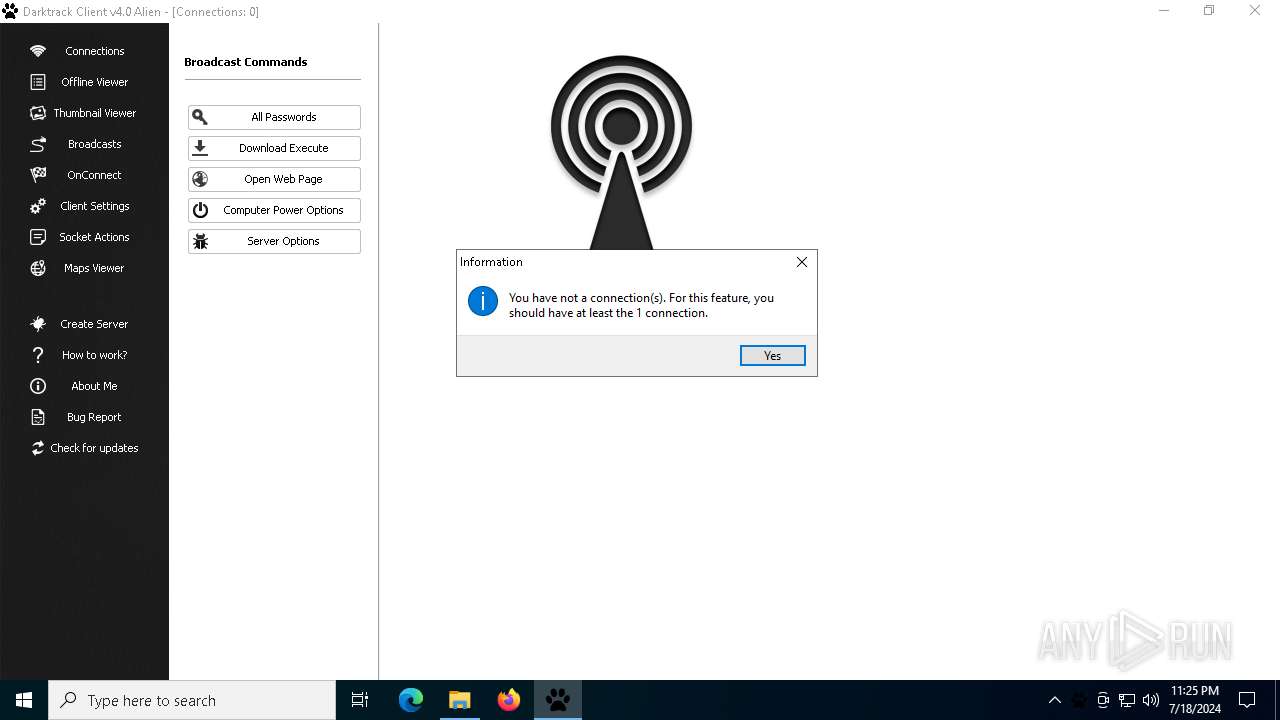The height and width of the screenshot is (720, 1280).
Task: Select the Socket Actions label
Action: click(95, 237)
